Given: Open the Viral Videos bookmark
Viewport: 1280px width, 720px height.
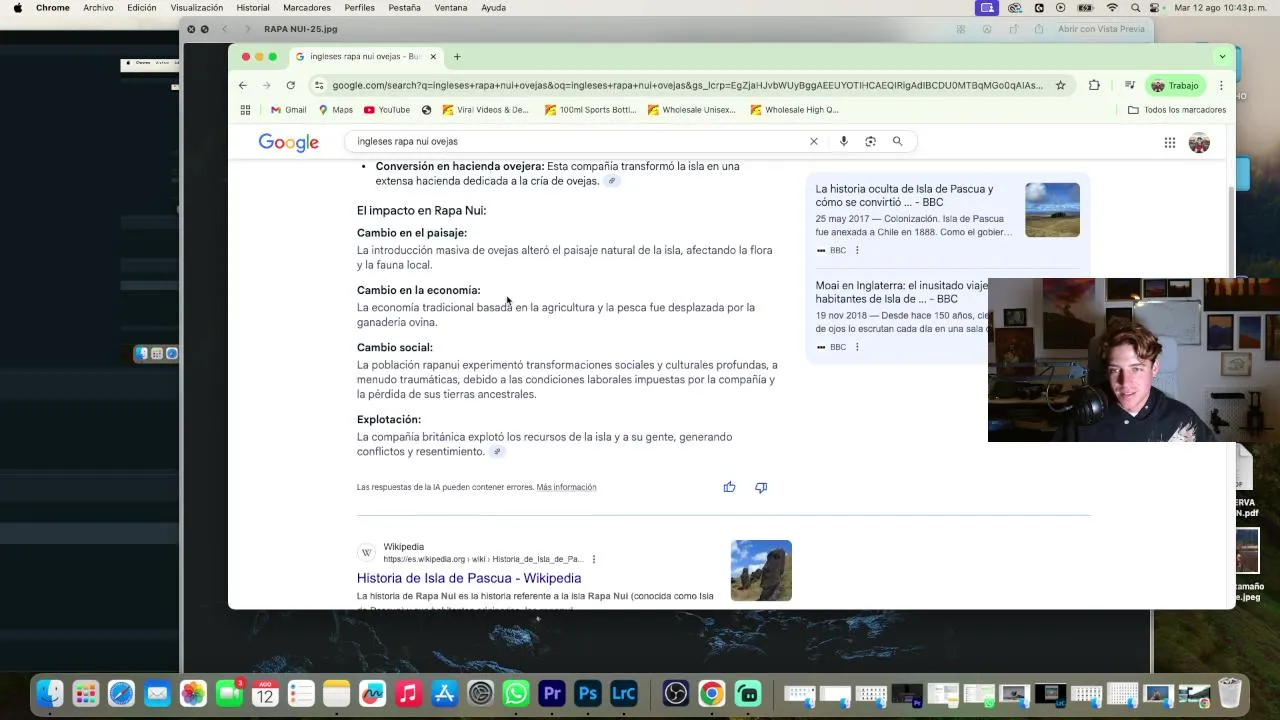Looking at the screenshot, I should (485, 110).
